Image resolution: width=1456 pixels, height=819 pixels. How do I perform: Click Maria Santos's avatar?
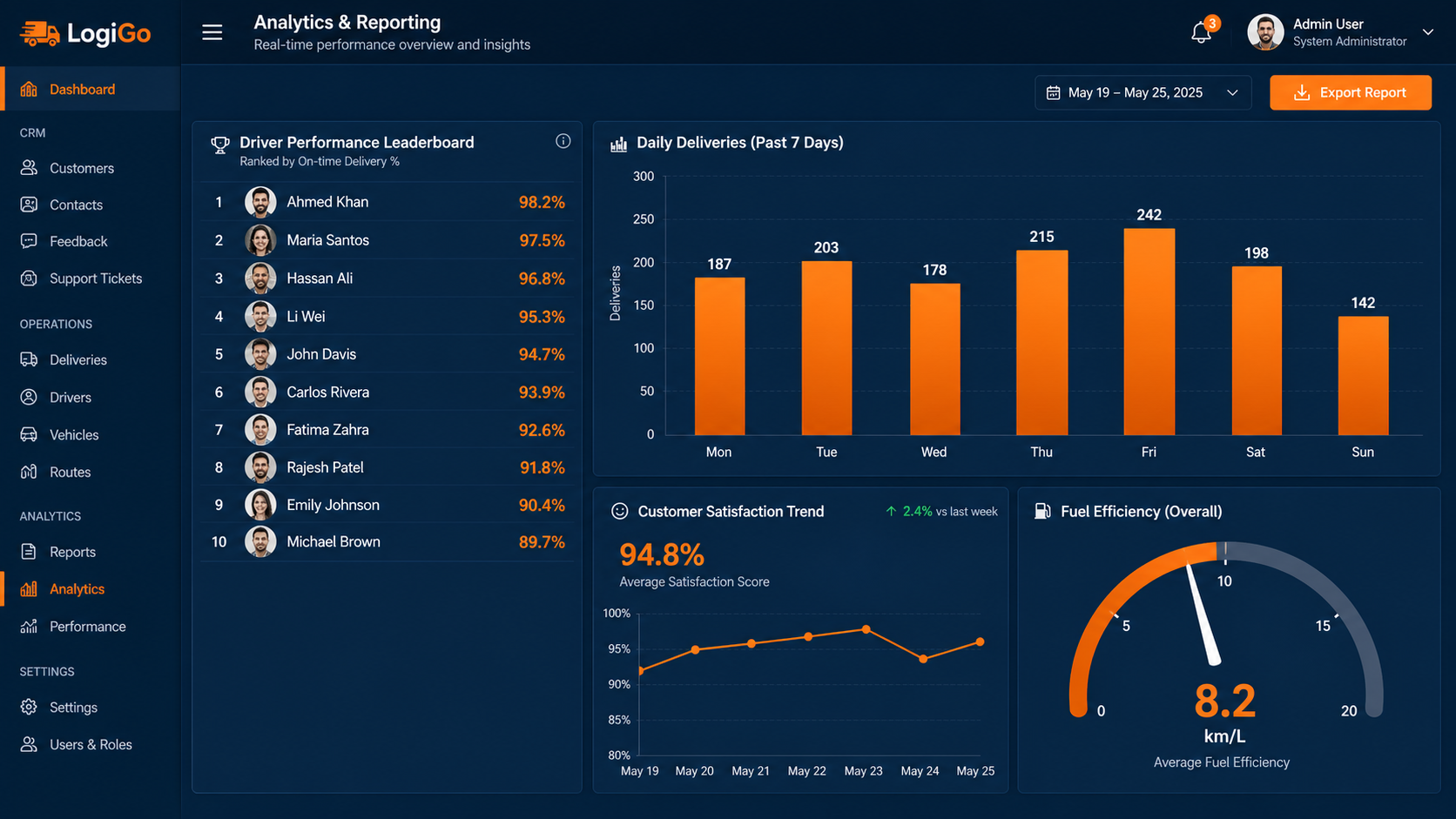pos(260,240)
